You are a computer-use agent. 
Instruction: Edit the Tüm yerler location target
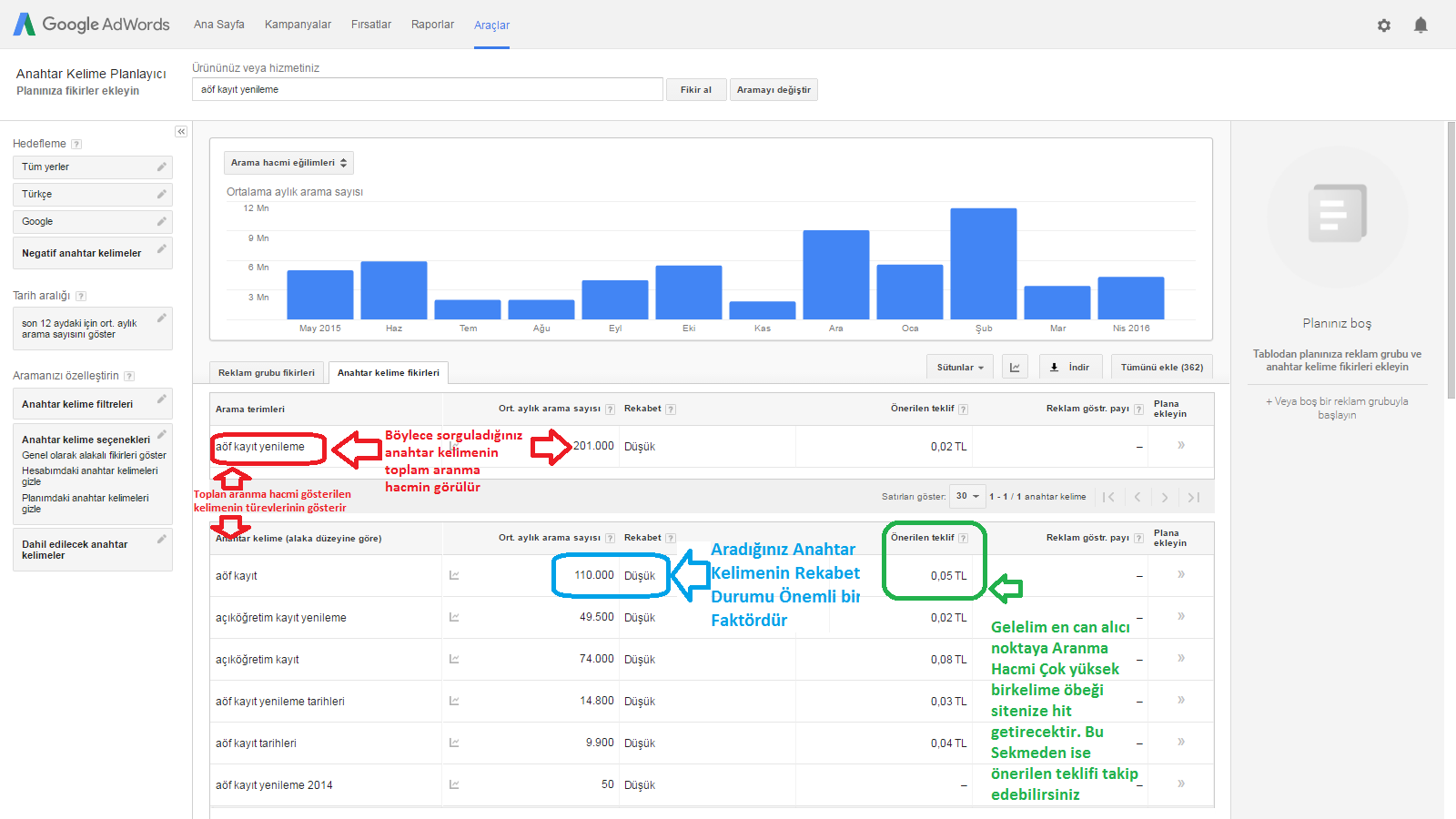point(161,167)
